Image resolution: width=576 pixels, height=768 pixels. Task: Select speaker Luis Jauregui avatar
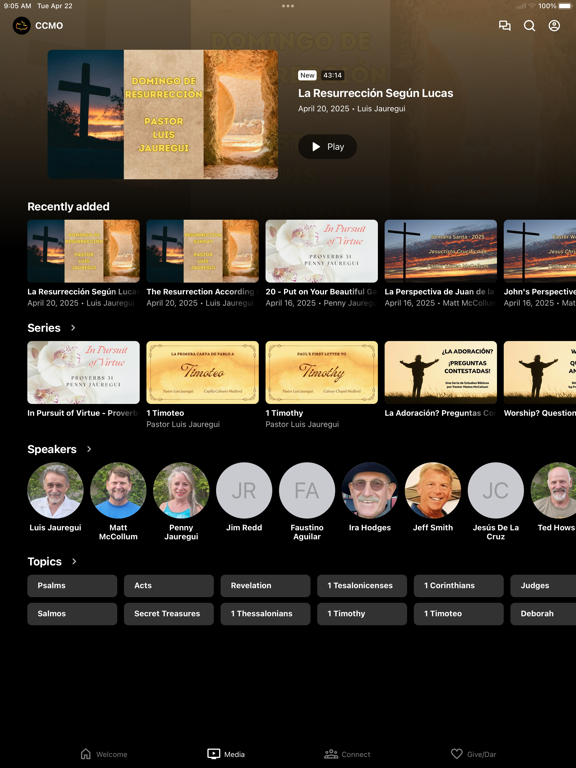click(55, 490)
